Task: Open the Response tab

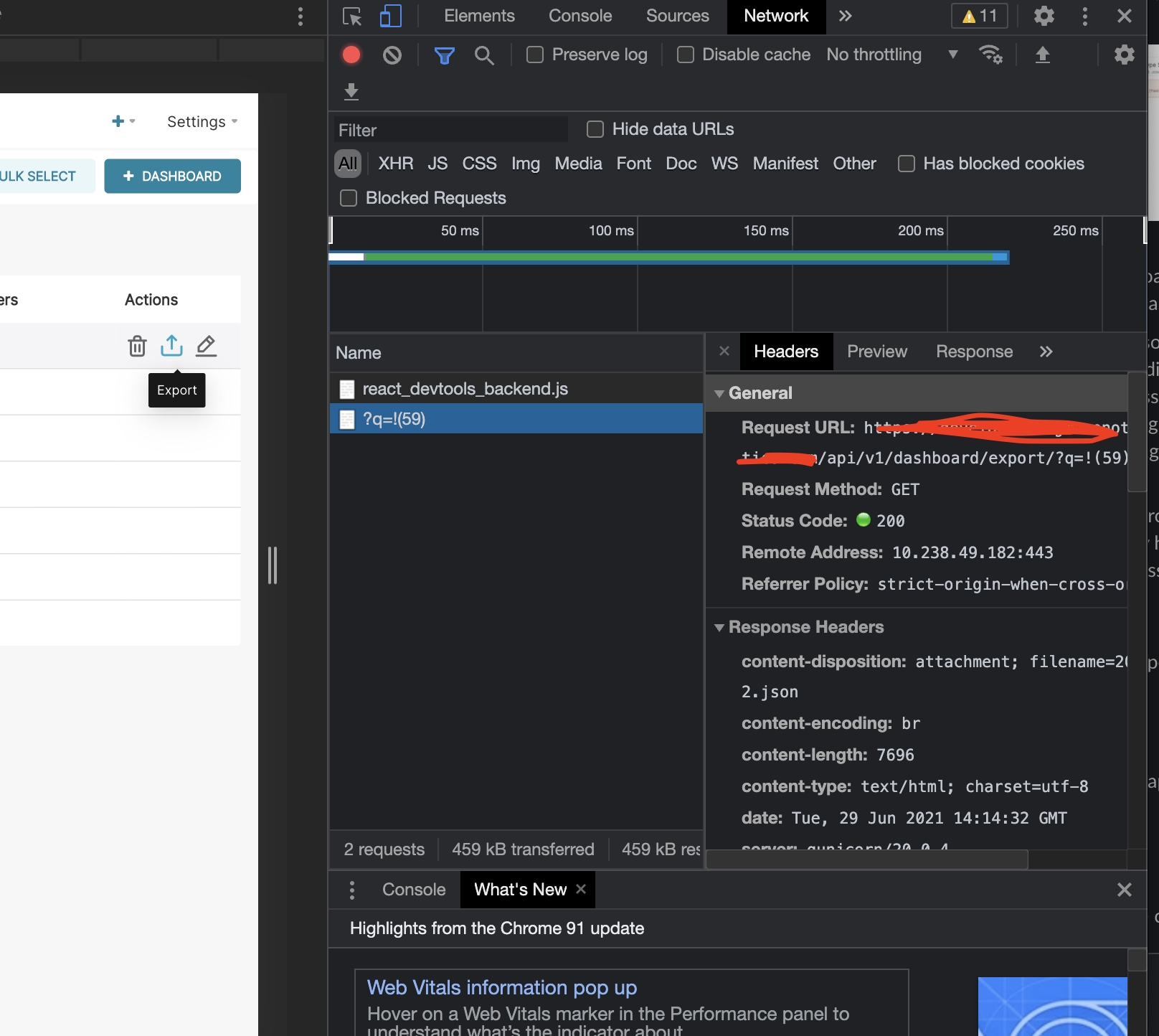Action: point(974,352)
